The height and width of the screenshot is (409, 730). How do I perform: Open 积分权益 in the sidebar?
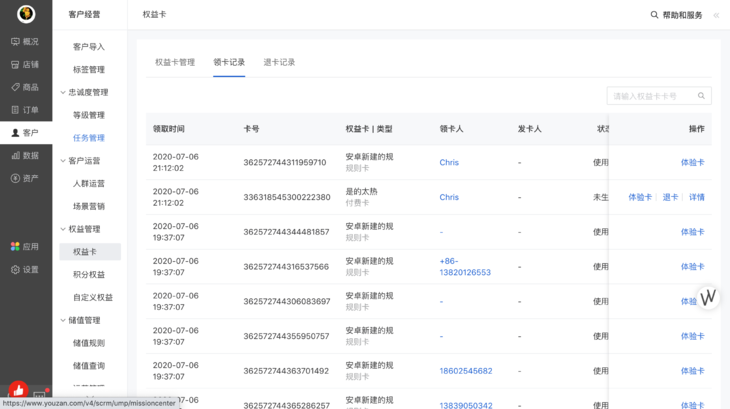[x=89, y=275]
